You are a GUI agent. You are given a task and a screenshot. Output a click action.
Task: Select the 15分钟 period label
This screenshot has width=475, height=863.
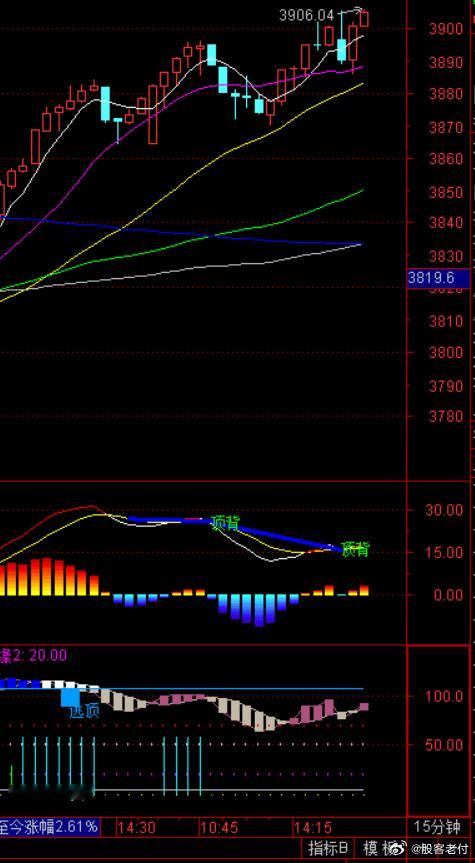pos(439,826)
